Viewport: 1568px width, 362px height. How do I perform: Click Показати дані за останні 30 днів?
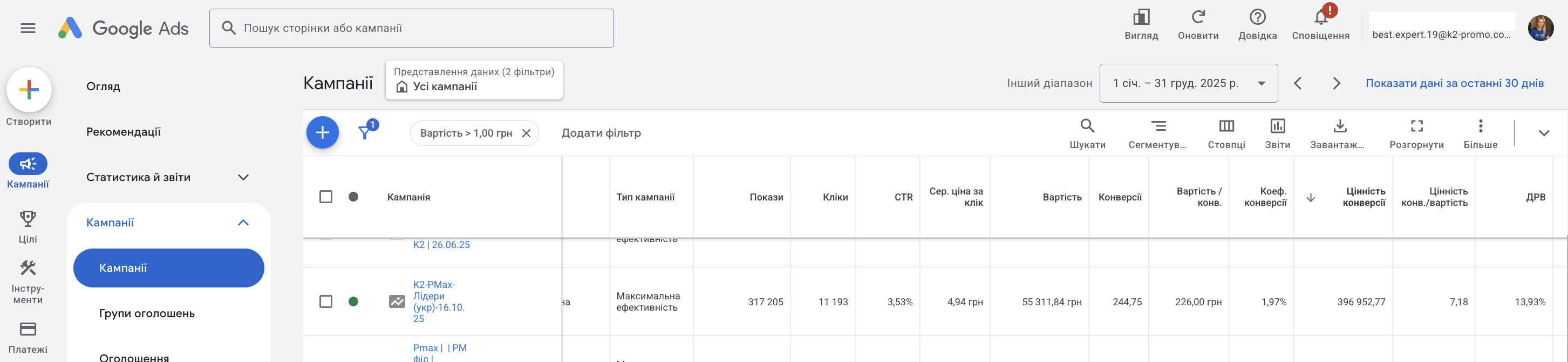[1454, 84]
